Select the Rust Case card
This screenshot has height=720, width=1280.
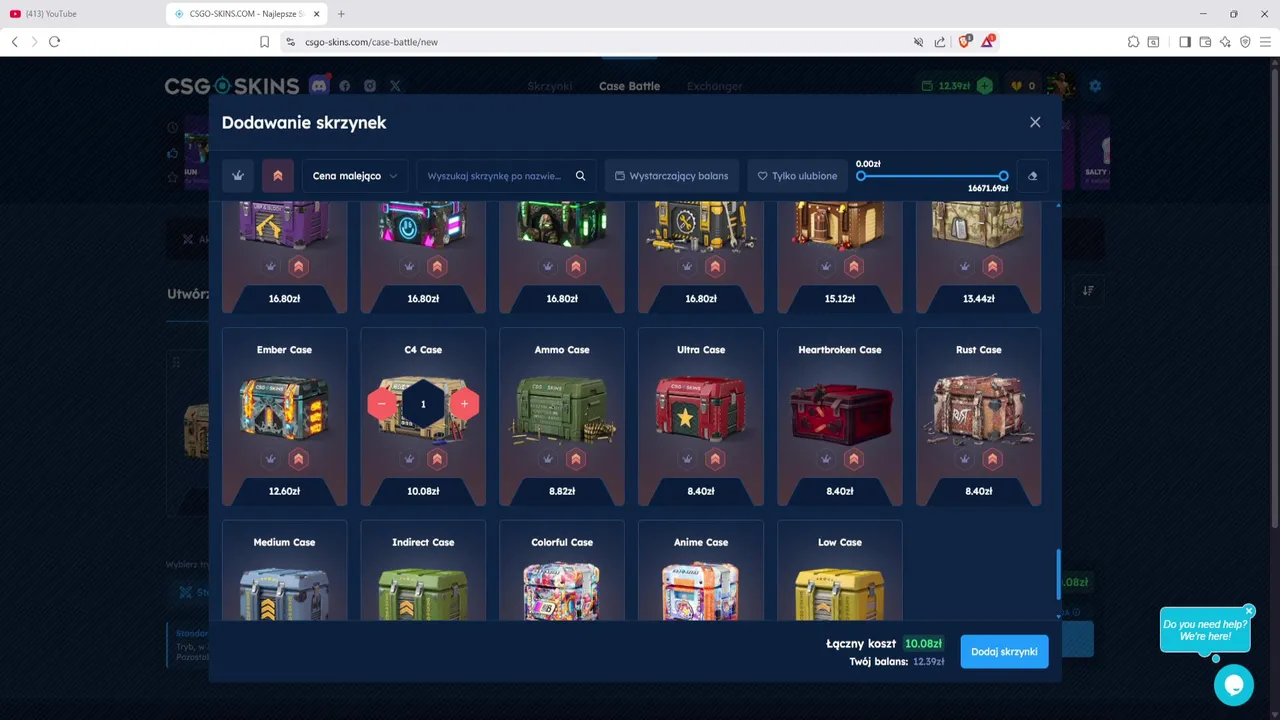979,417
